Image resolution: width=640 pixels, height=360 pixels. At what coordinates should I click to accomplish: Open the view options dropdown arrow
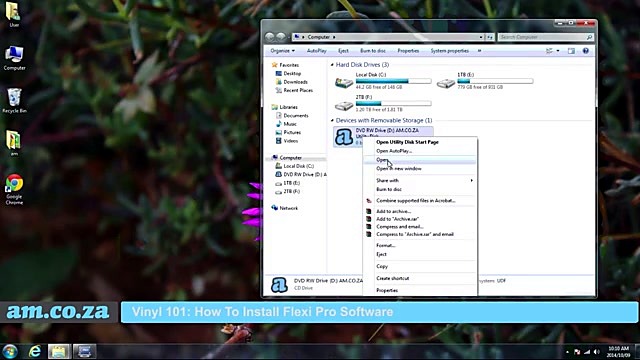558,51
